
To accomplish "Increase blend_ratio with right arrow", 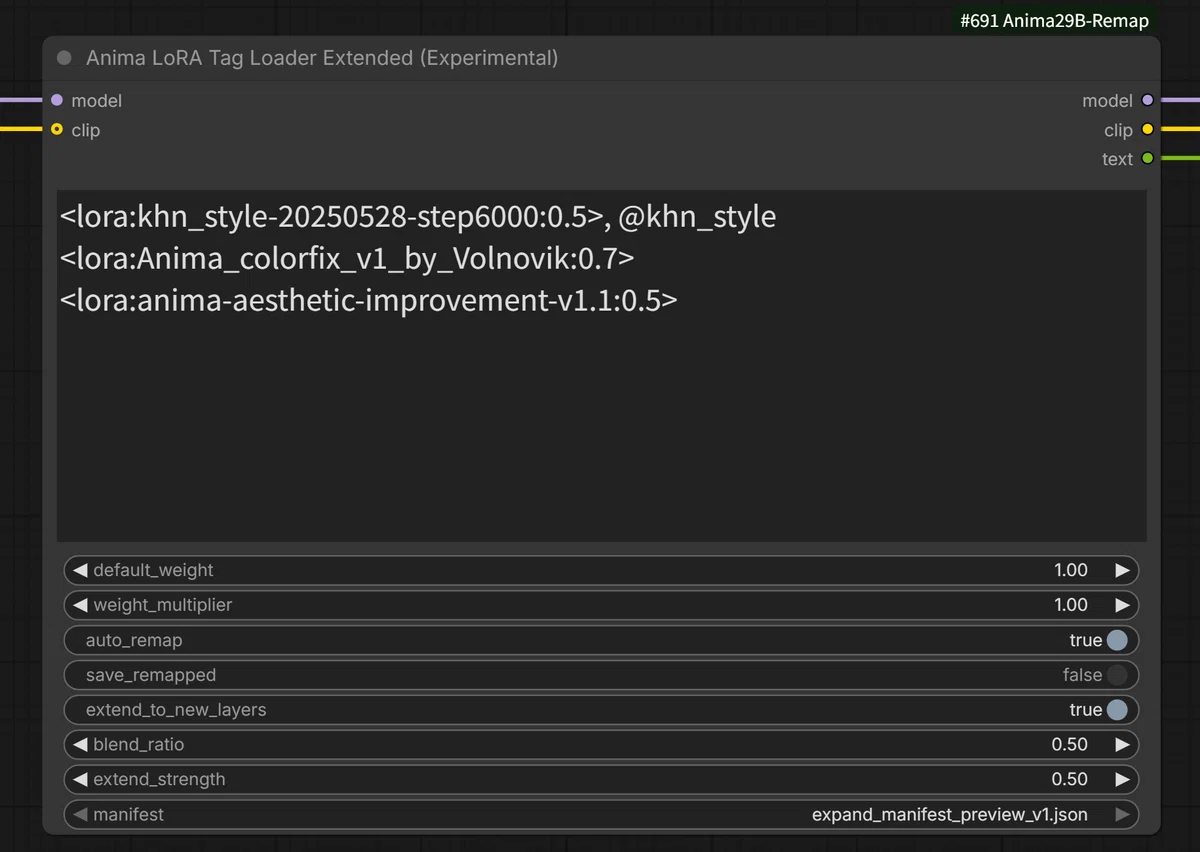I will [1122, 744].
